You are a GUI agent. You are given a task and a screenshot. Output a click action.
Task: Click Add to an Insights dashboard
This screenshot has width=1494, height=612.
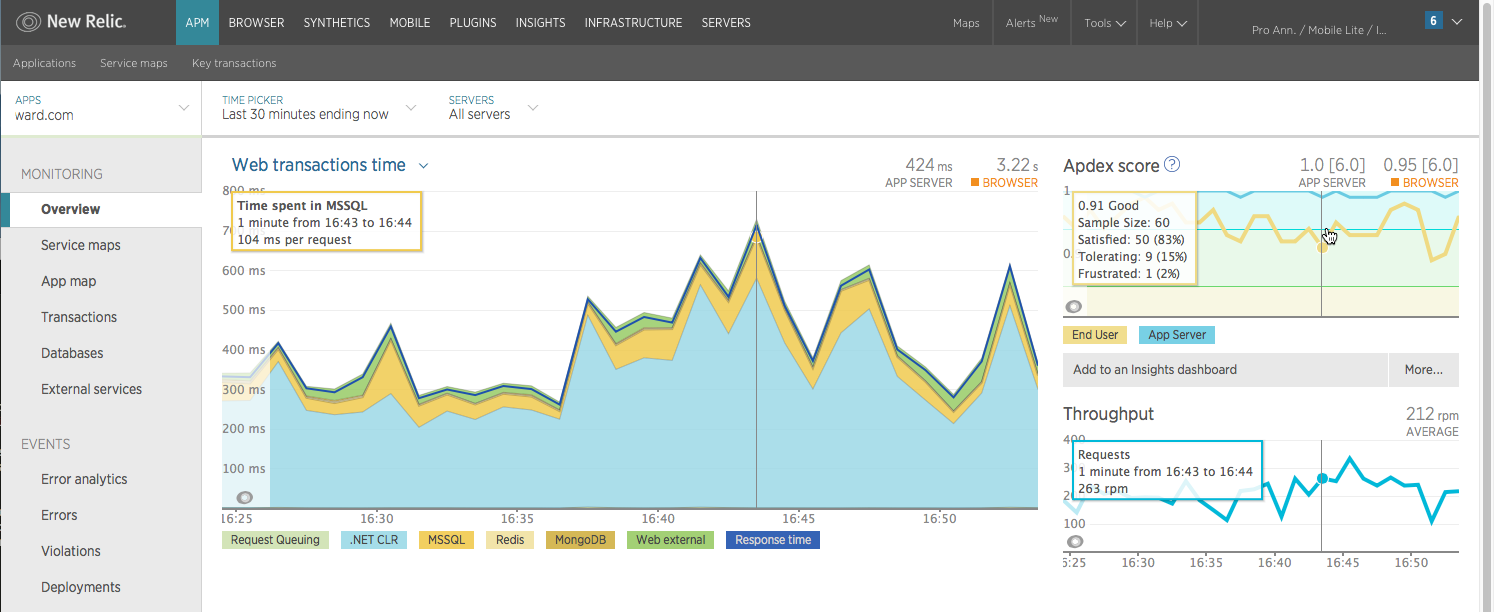pyautogui.click(x=1226, y=369)
